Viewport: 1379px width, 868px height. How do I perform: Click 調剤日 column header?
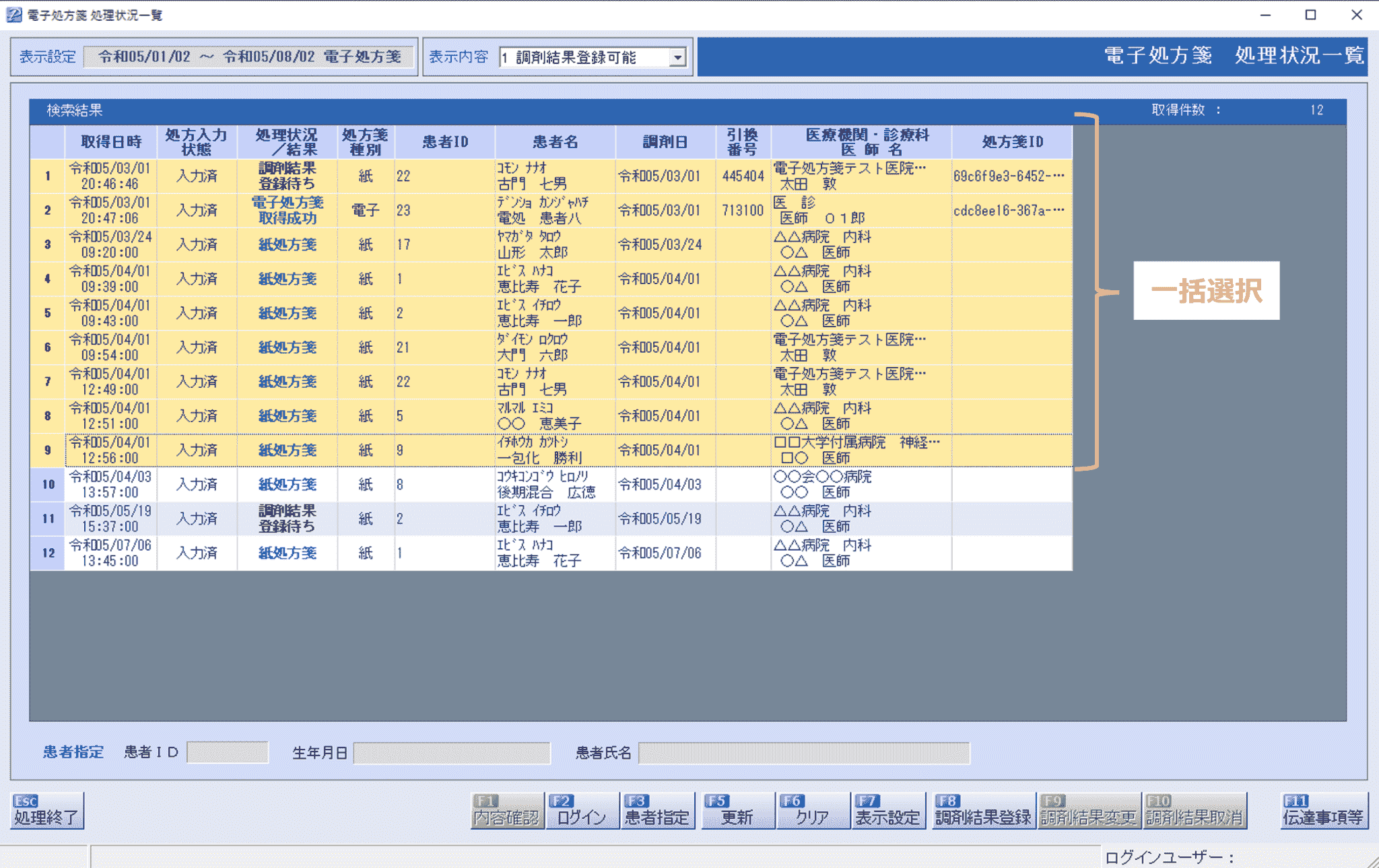665,142
